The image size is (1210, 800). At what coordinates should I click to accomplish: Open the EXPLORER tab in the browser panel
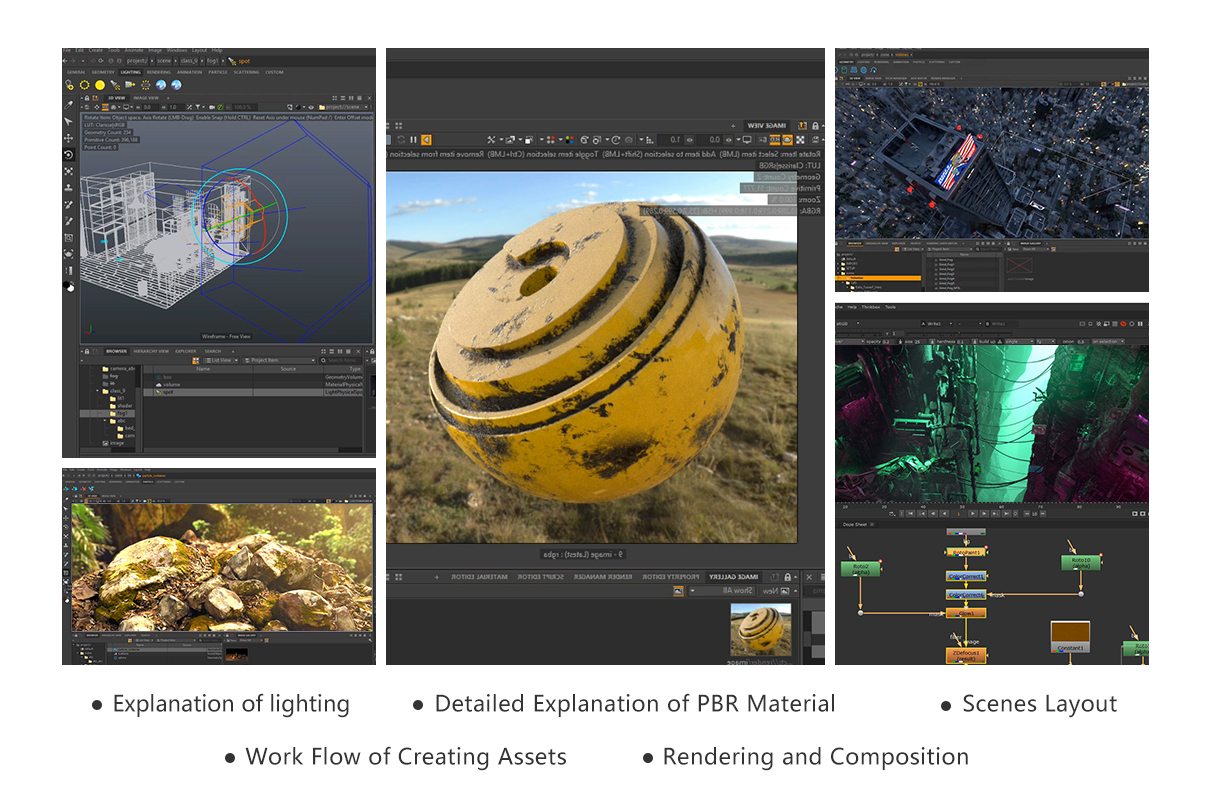pos(186,351)
